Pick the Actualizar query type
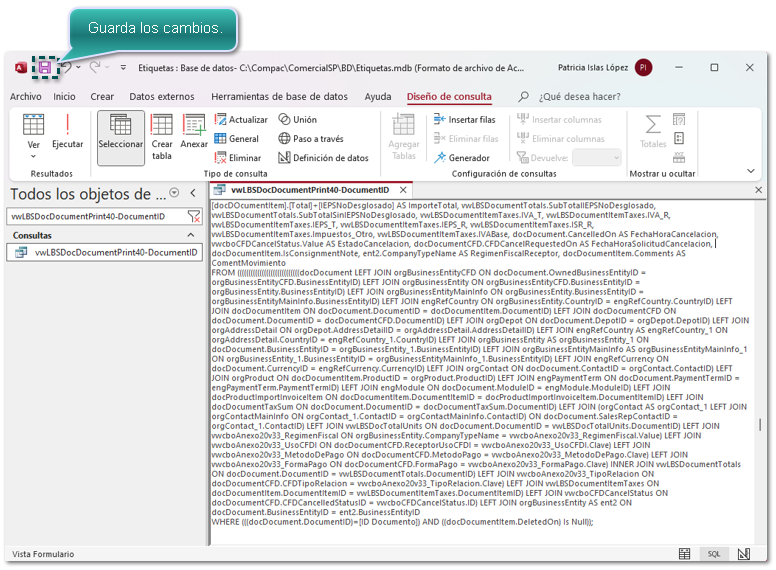 pyautogui.click(x=241, y=119)
